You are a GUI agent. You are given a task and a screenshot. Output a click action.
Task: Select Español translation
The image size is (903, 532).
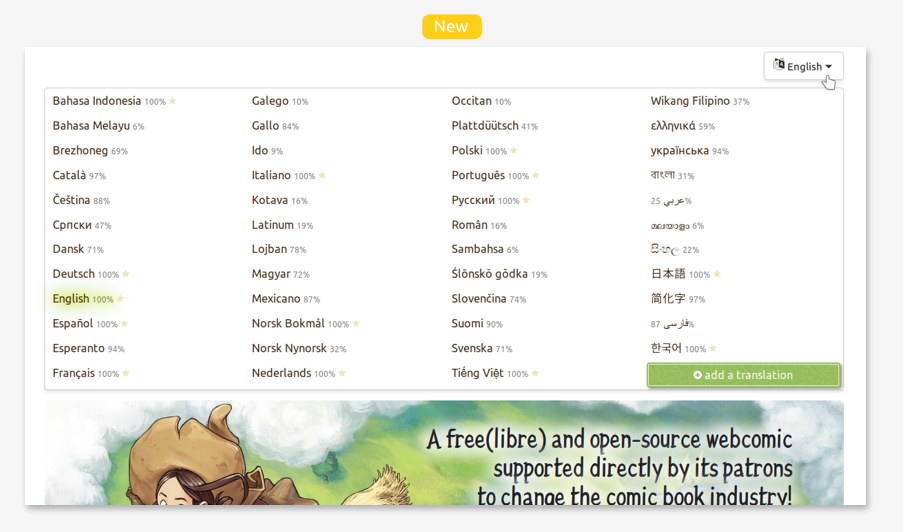pos(73,324)
